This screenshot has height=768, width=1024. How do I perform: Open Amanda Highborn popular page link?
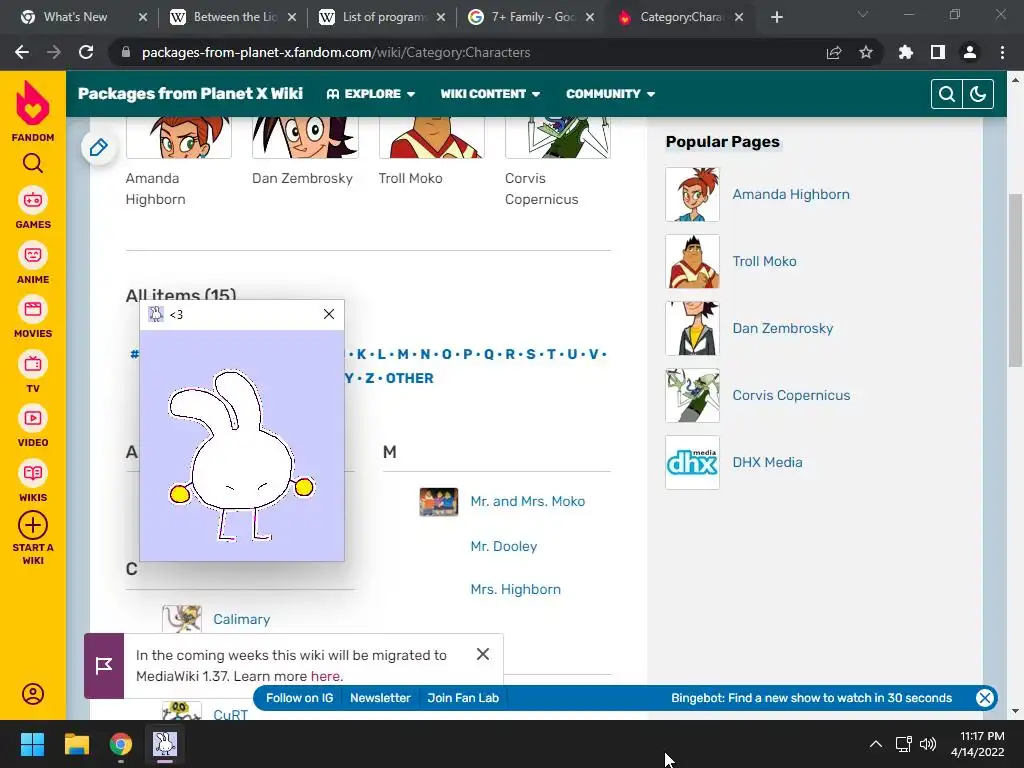point(791,194)
